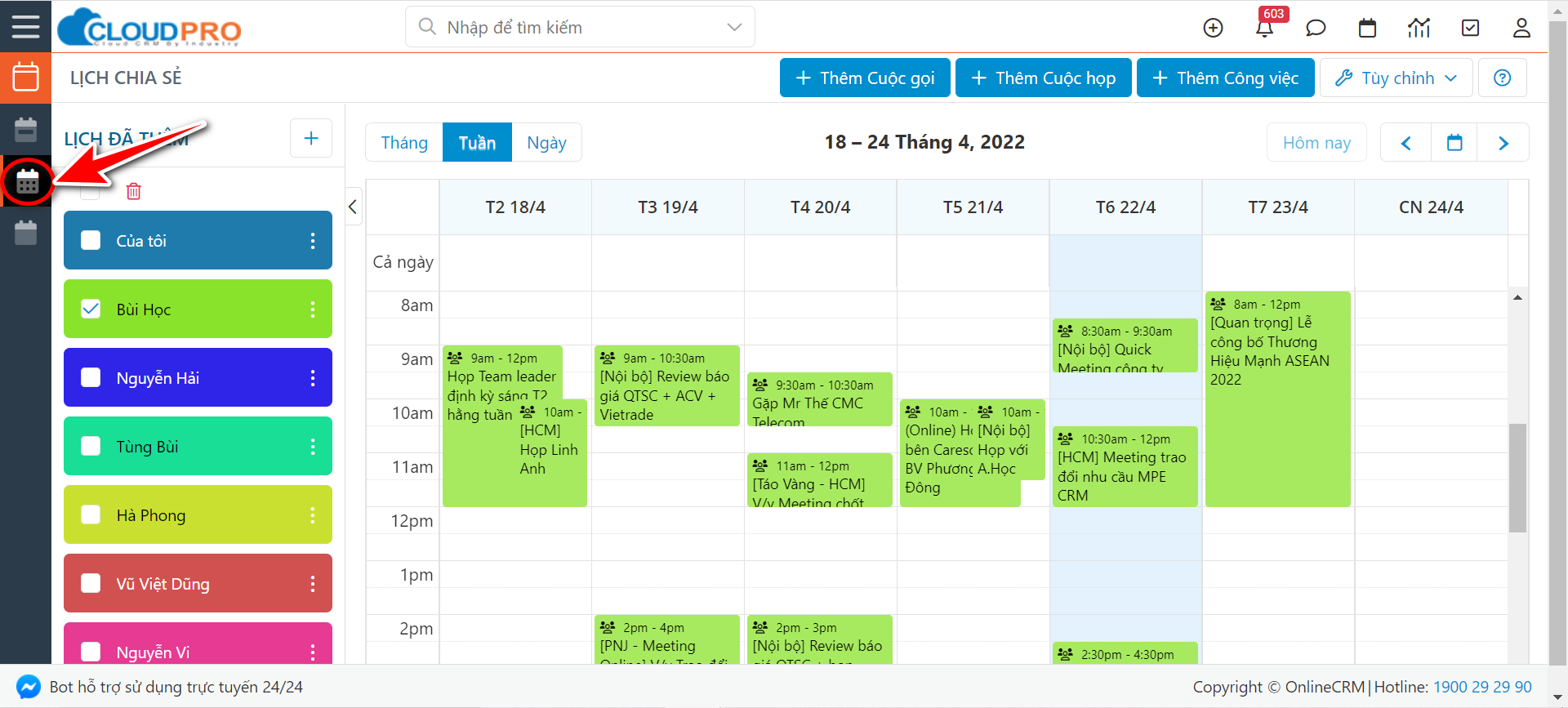Open the notifications bell icon
This screenshot has width=1568, height=708.
tap(1264, 29)
